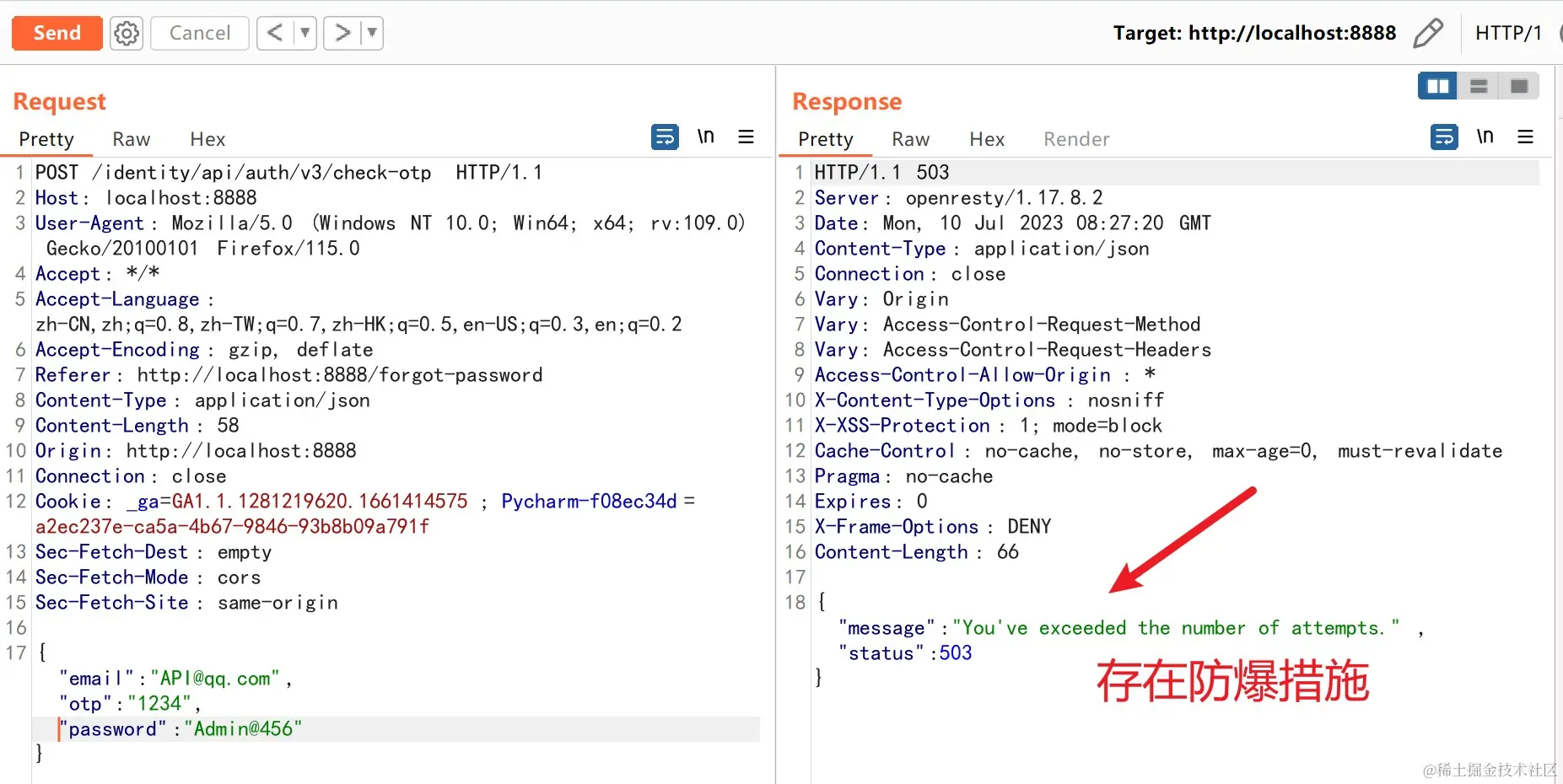Select side-by-side layout view
The width and height of the screenshot is (1563, 784).
point(1438,86)
